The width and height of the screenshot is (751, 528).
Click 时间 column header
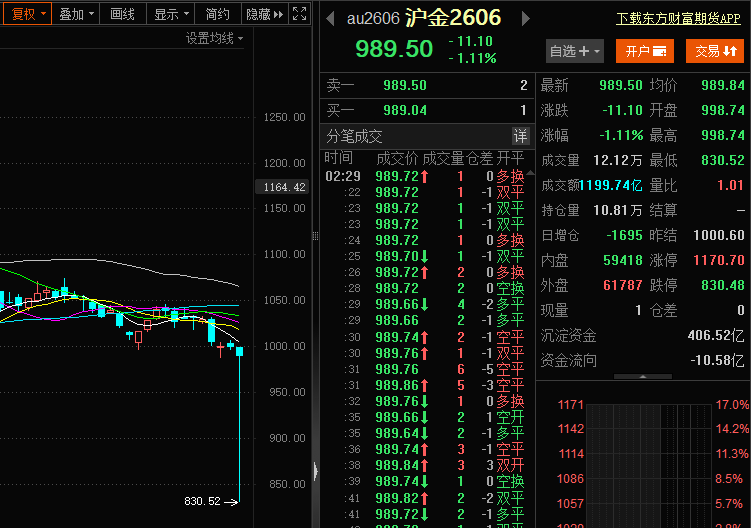pos(339,157)
